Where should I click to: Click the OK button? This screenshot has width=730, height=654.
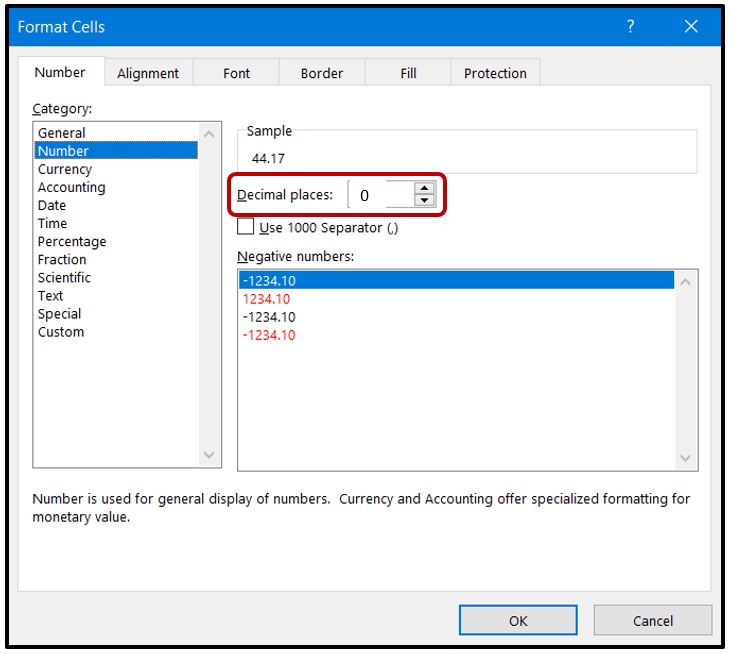click(517, 621)
